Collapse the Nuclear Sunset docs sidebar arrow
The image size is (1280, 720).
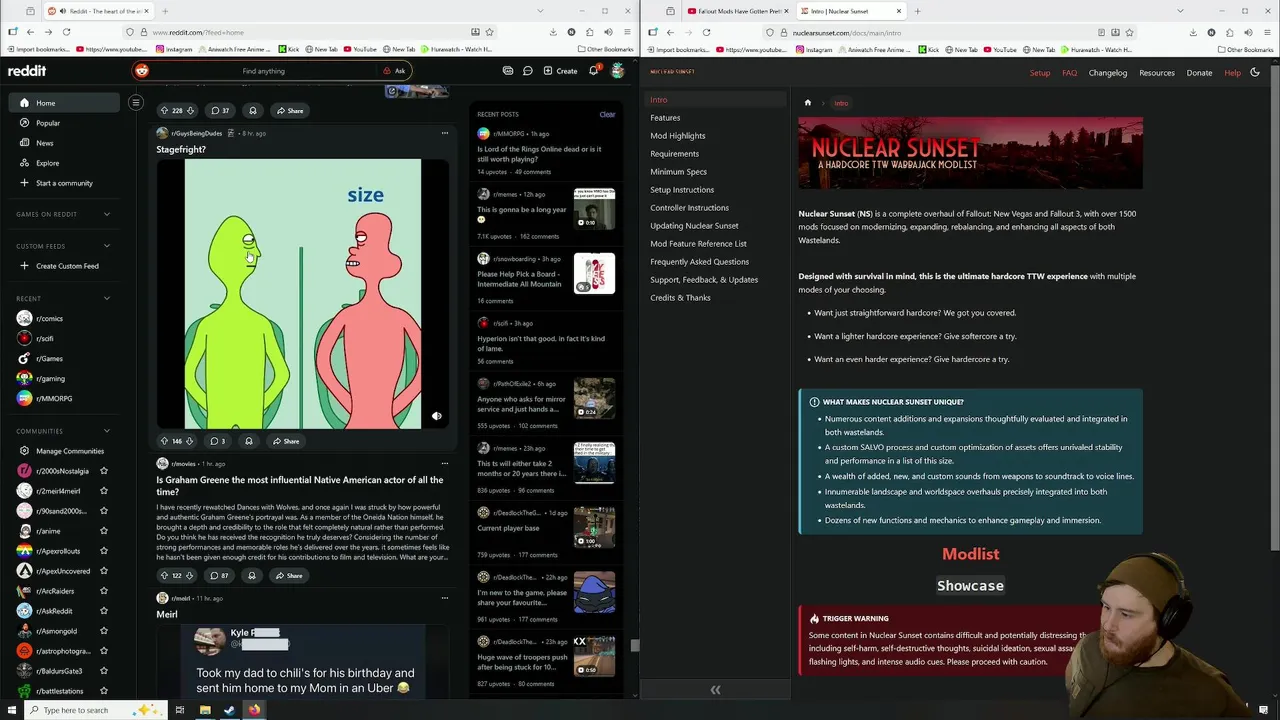(715, 690)
